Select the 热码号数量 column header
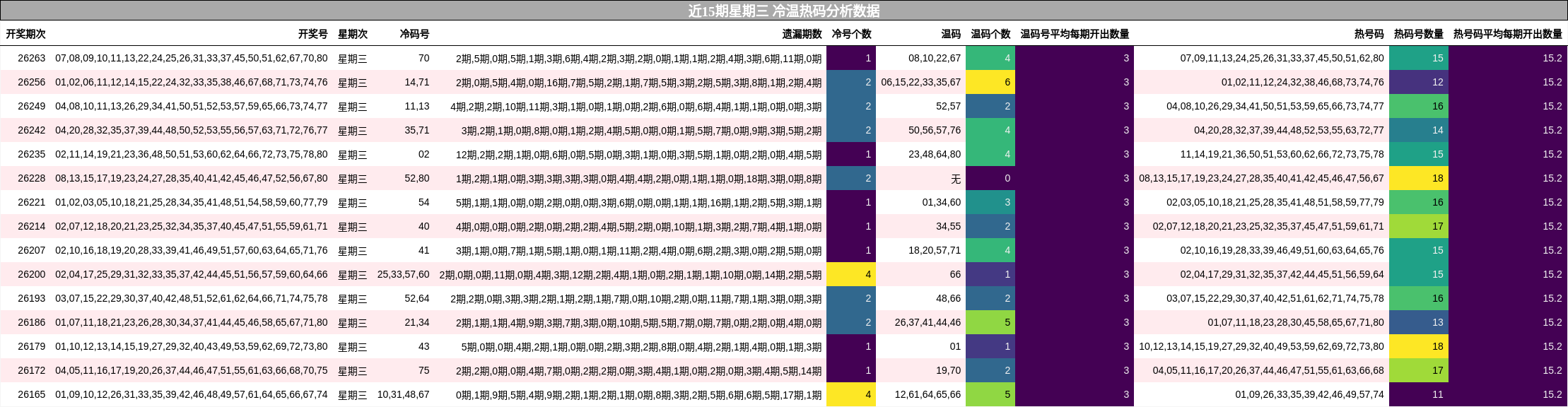The image size is (1568, 407). pyautogui.click(x=1418, y=34)
